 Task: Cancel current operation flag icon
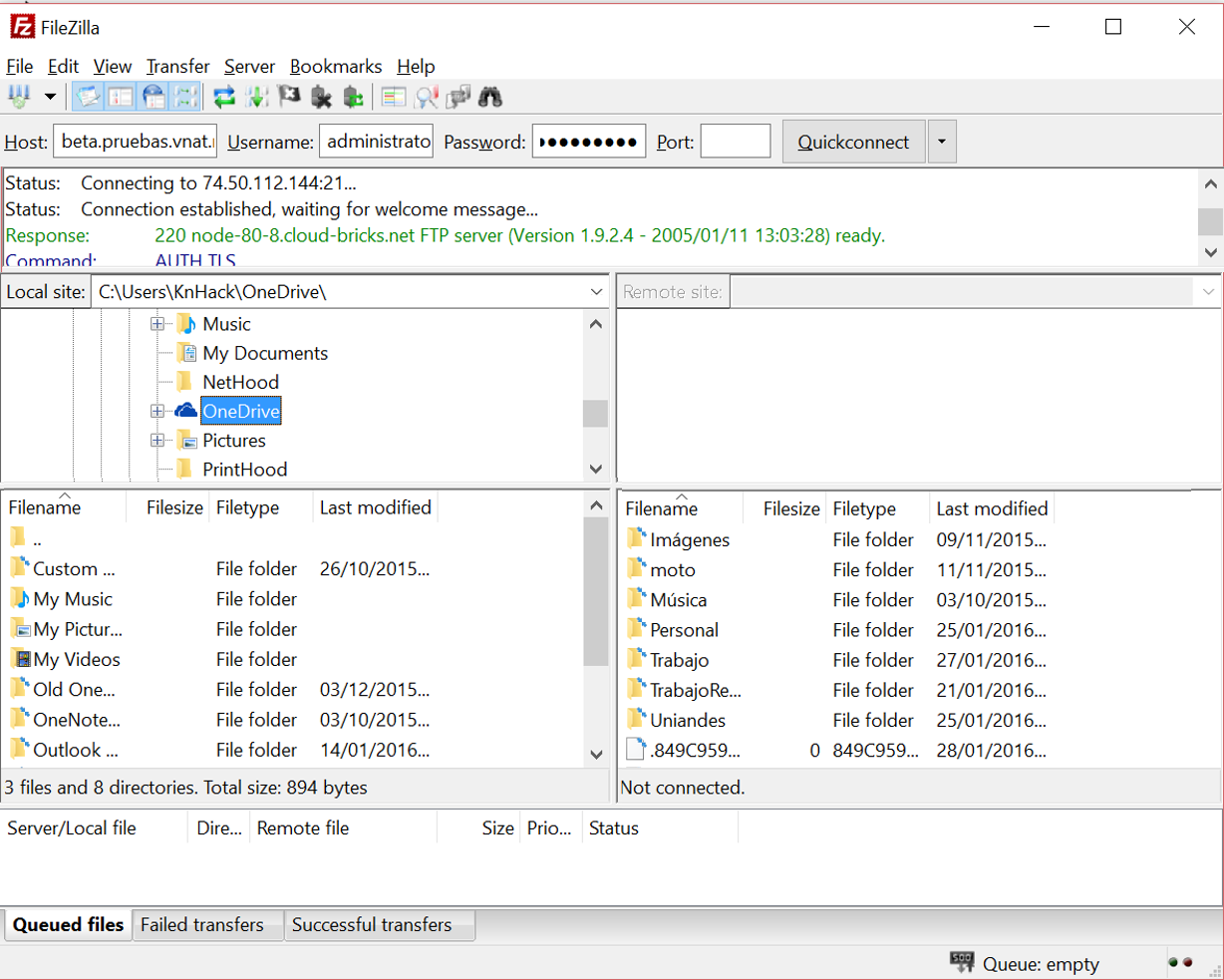pos(289,97)
